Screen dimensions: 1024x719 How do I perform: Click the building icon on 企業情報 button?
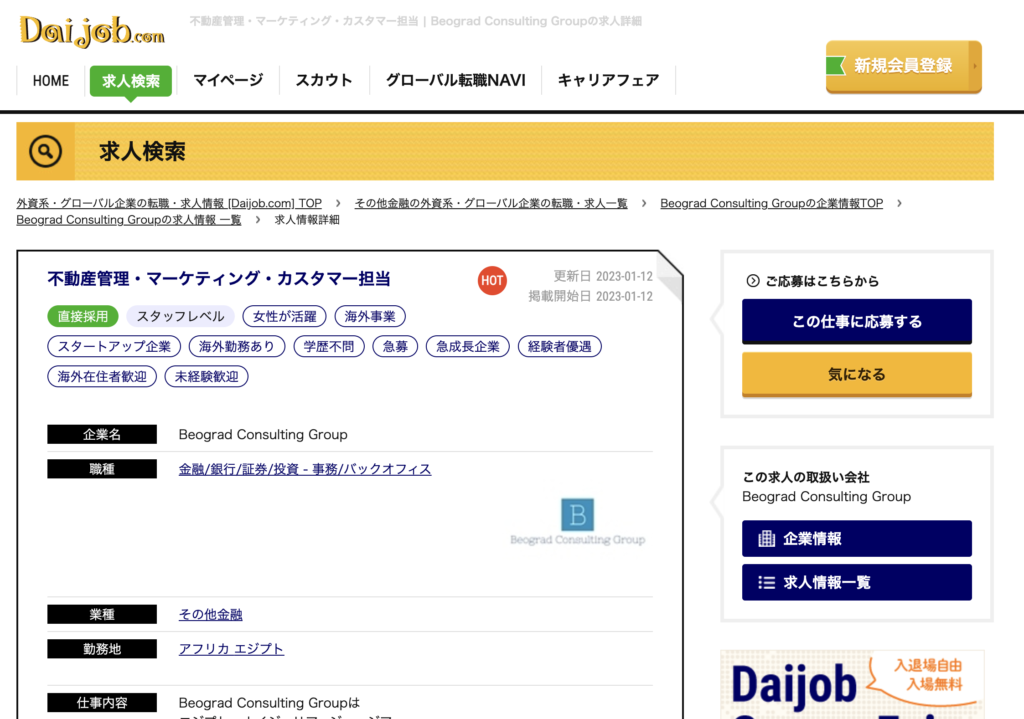coord(766,539)
